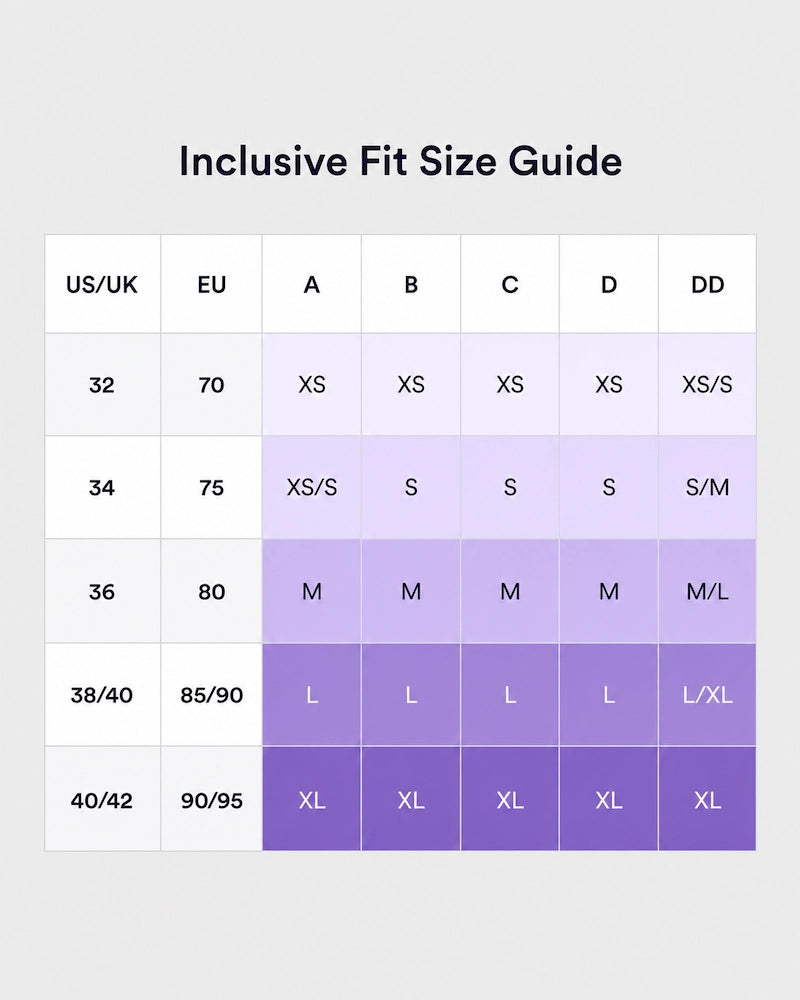Click the 40/42 US/UK size cell

pos(102,799)
